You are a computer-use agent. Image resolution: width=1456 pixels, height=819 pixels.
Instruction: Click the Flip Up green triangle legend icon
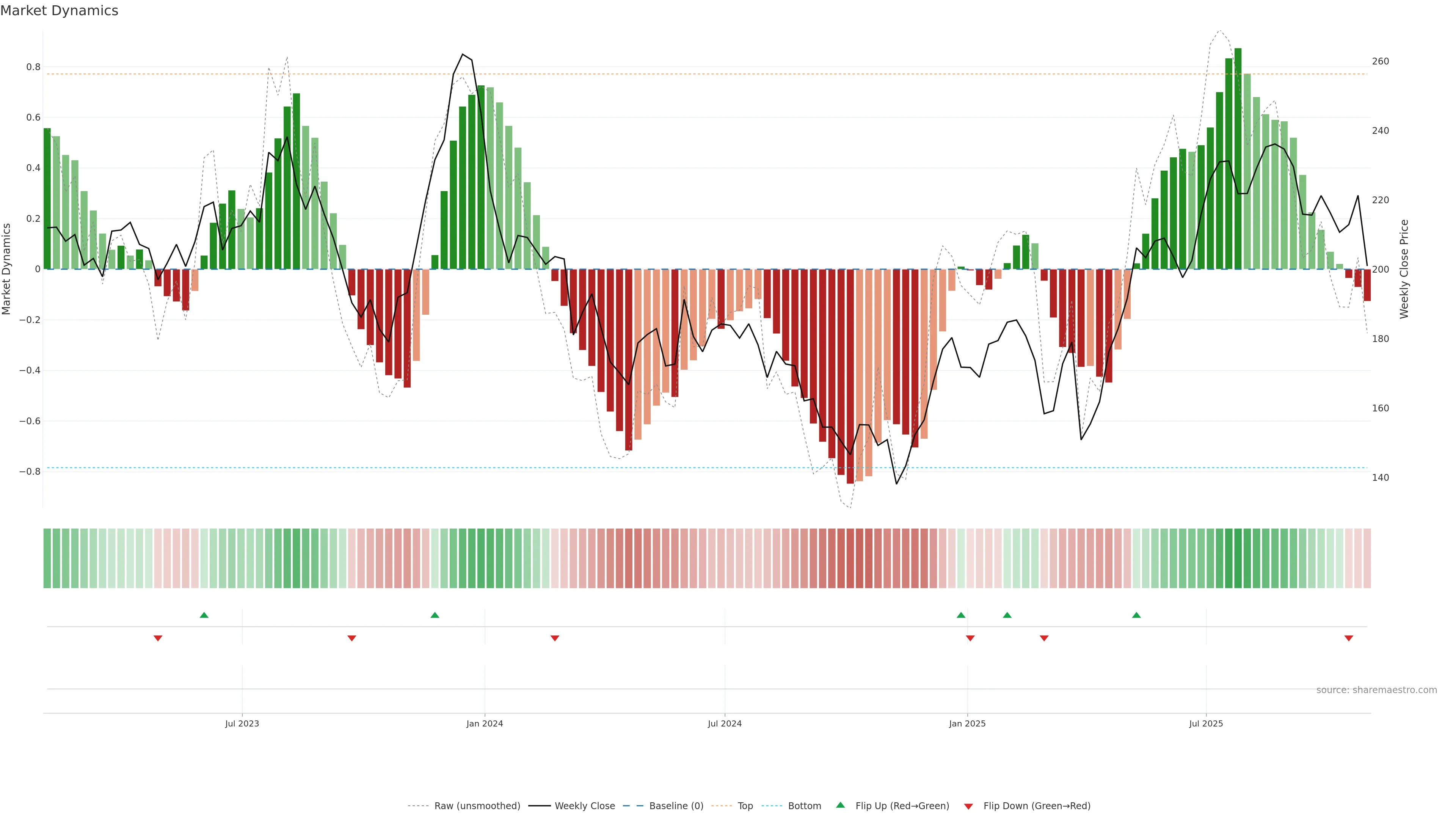pyautogui.click(x=841, y=805)
